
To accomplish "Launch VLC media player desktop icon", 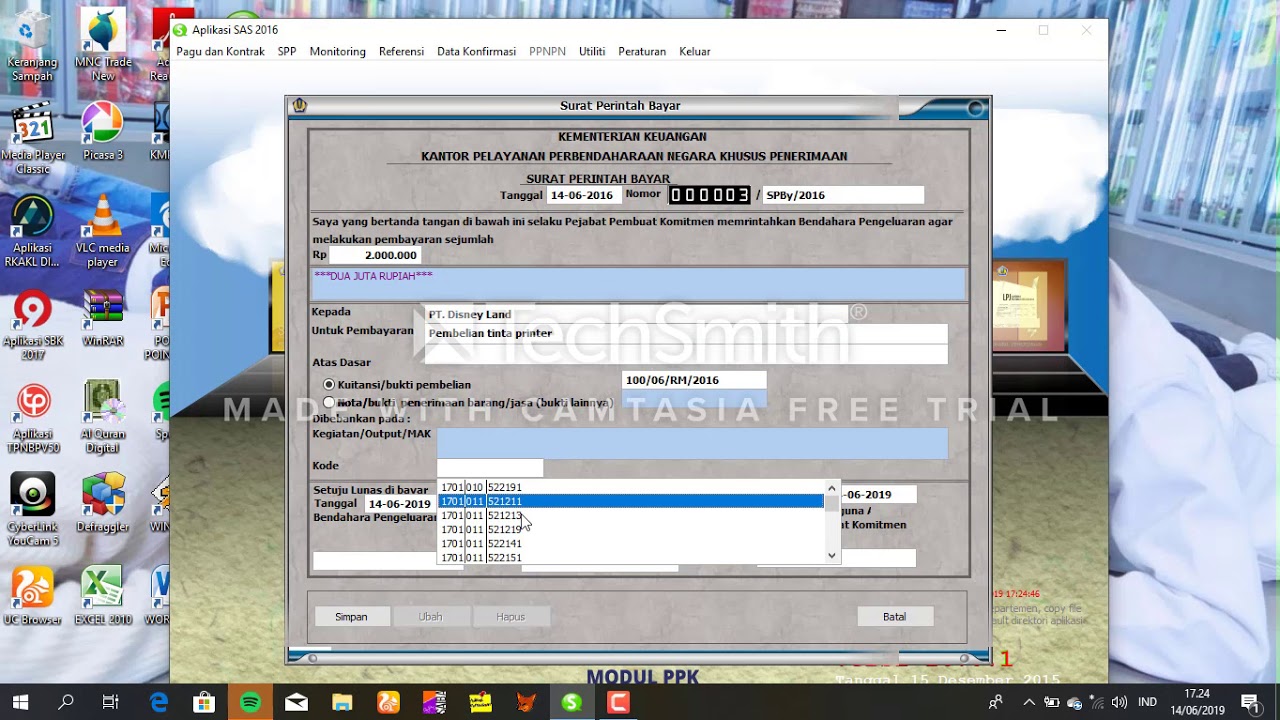I will [103, 232].
